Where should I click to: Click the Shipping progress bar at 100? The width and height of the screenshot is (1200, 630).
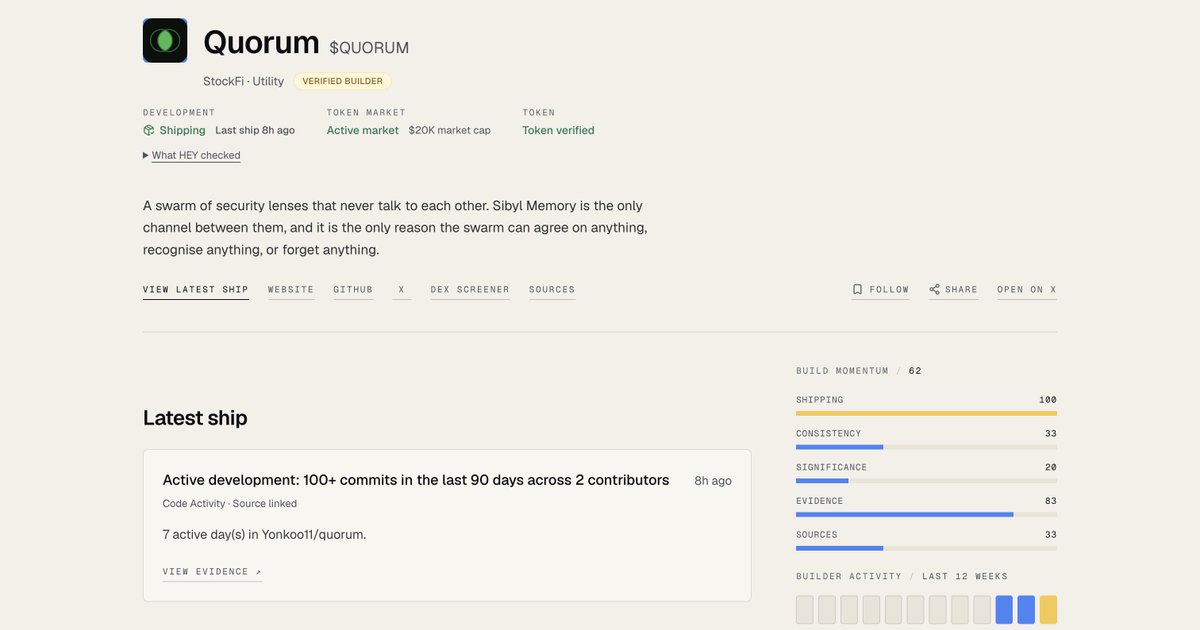[x=926, y=413]
